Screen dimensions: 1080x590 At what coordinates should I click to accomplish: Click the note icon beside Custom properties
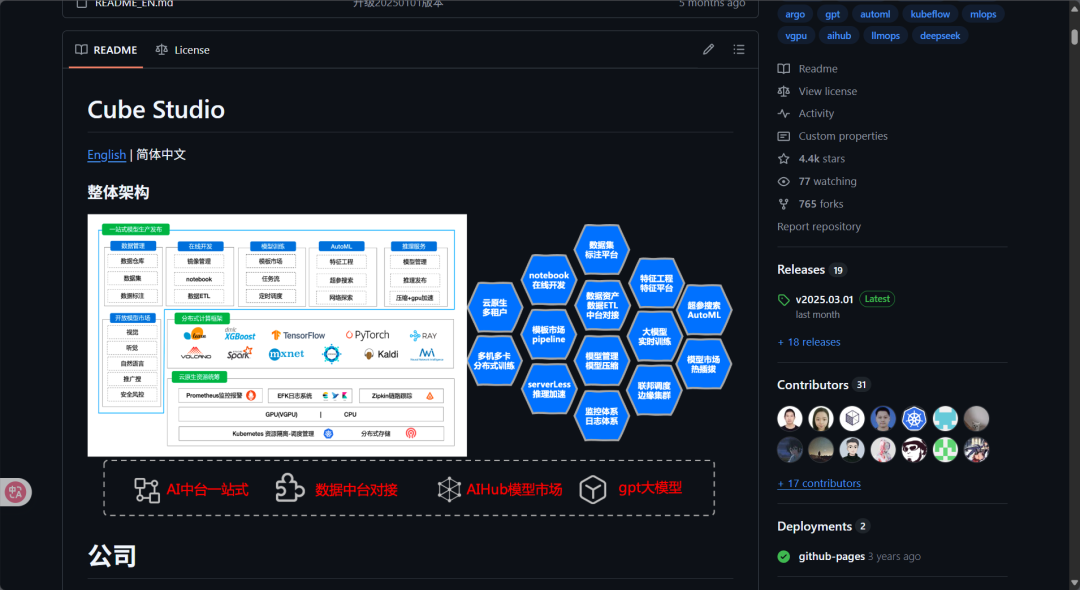784,136
